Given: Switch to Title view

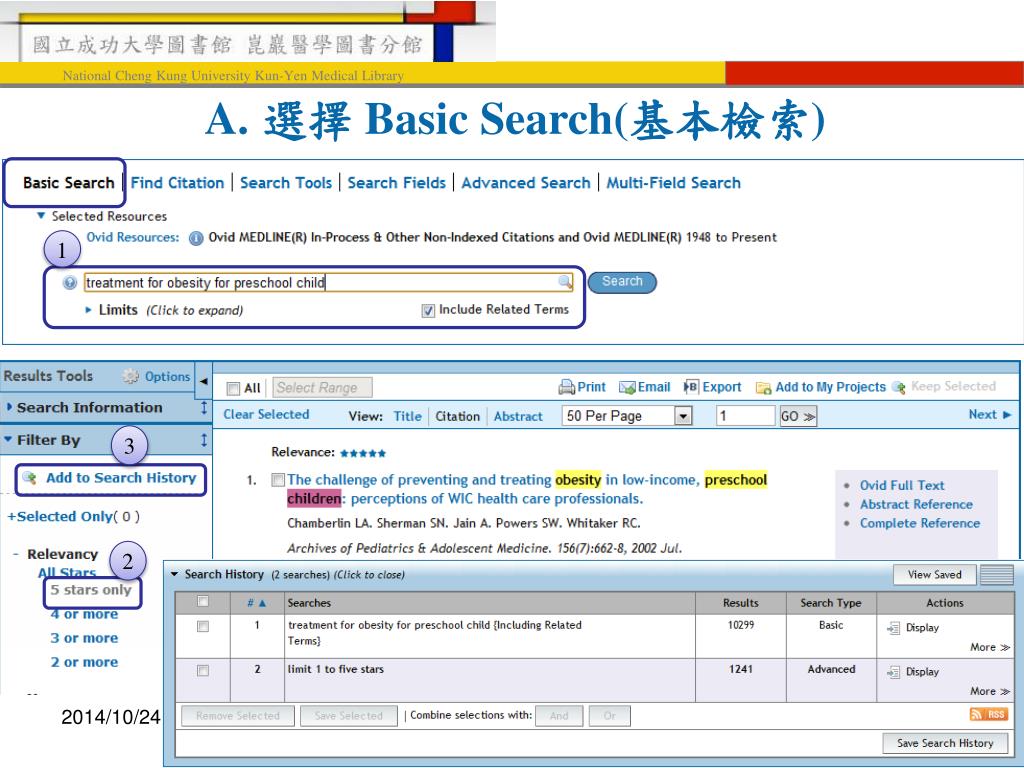Looking at the screenshot, I should coord(408,416).
